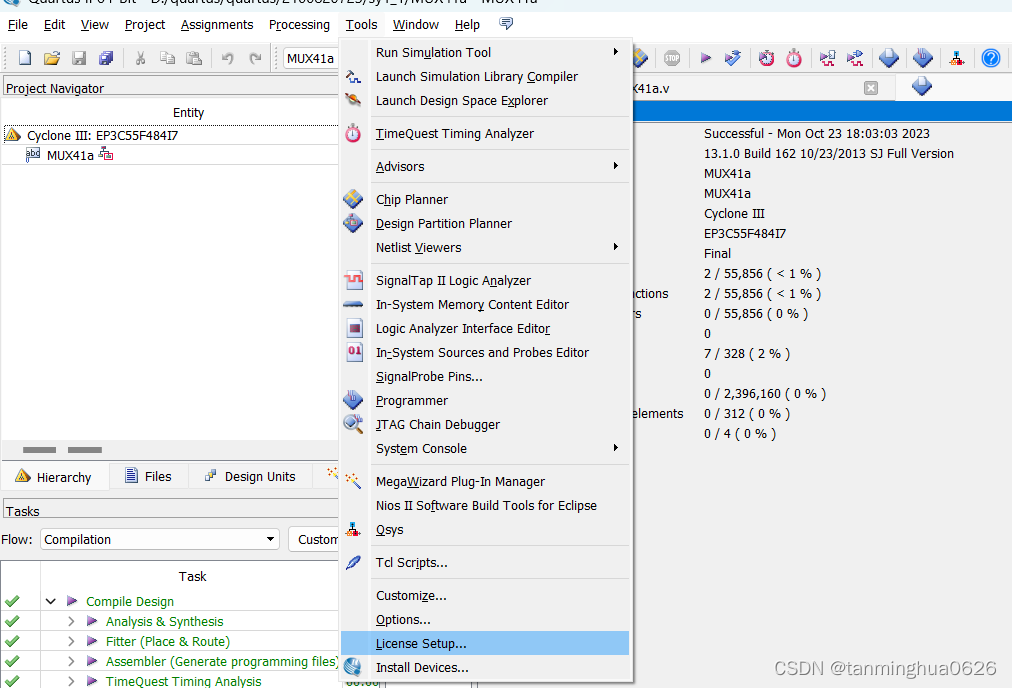Select MUX41a entity in hierarchy
The width and height of the screenshot is (1012, 688).
coord(70,156)
